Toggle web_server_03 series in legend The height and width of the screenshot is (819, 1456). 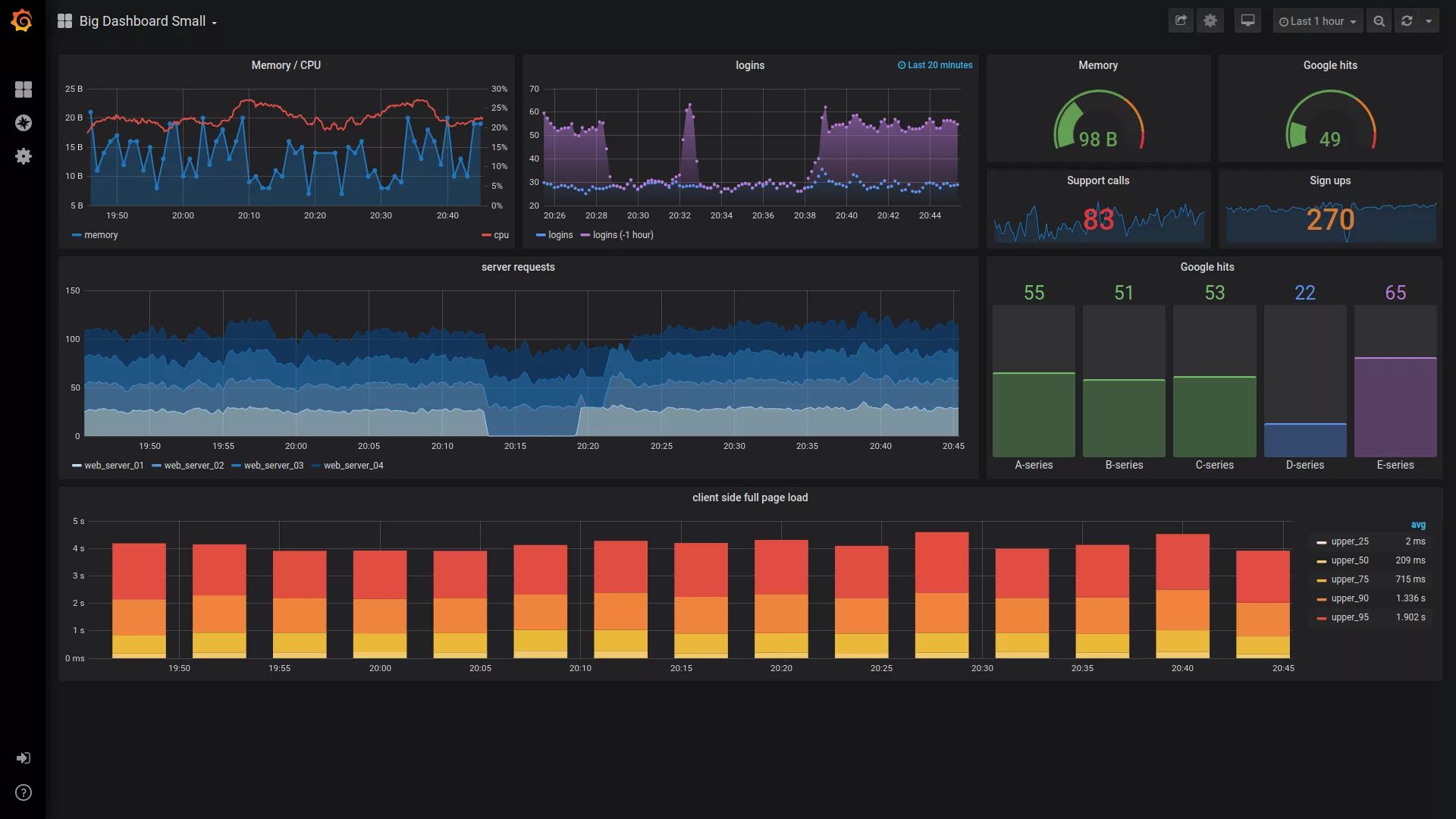tap(273, 466)
